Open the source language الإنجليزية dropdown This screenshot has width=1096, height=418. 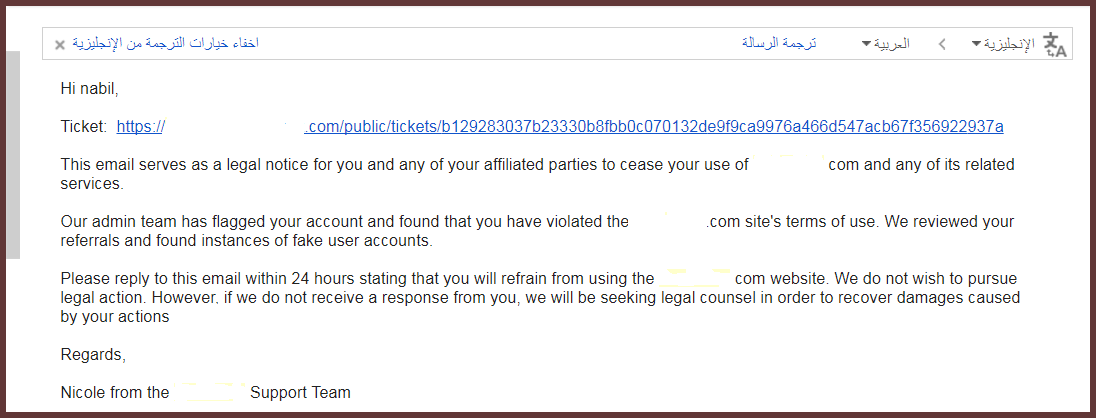tap(1003, 44)
